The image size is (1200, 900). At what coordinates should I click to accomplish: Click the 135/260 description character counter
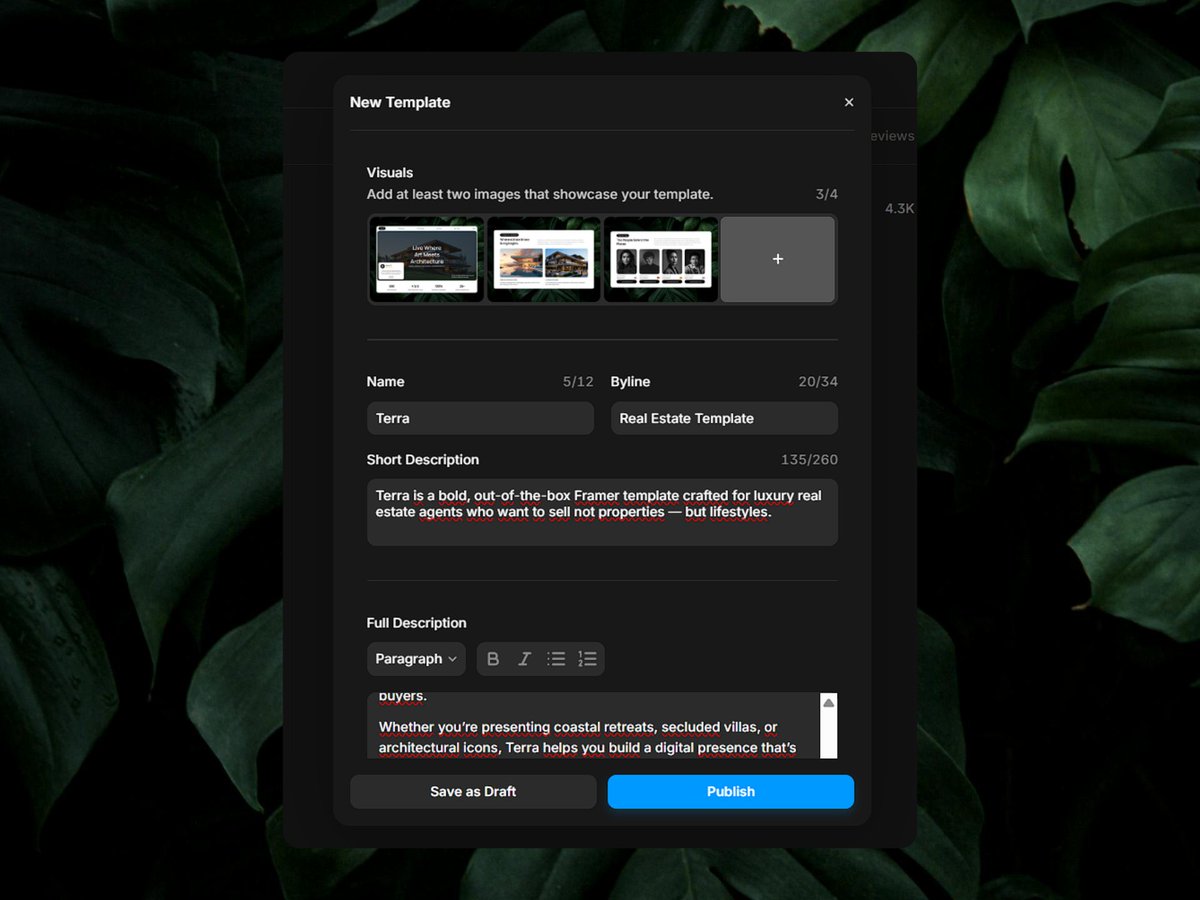pos(809,460)
